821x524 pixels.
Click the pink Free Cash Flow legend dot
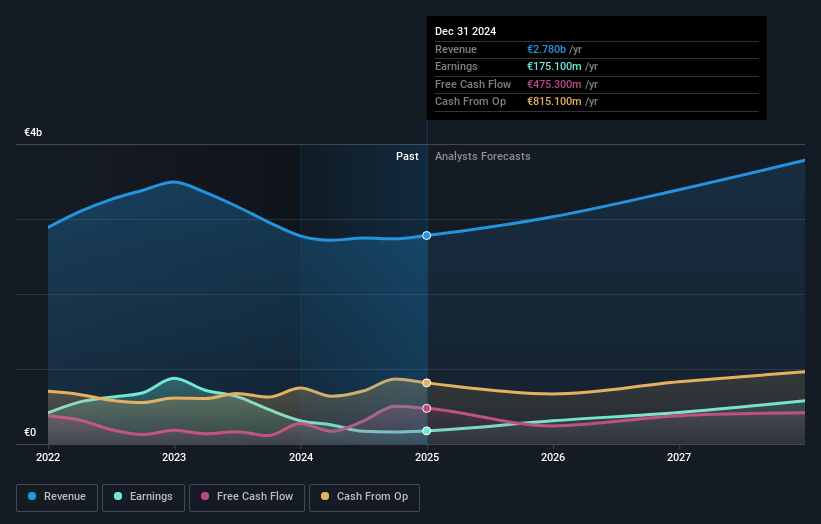coord(205,496)
